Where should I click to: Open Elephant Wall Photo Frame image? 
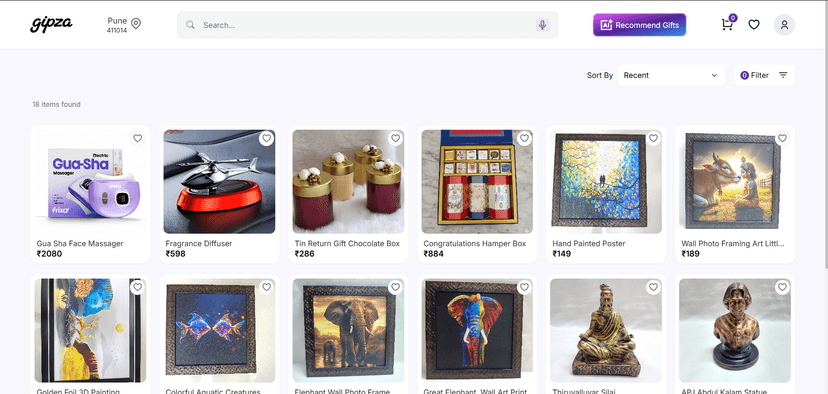point(348,330)
